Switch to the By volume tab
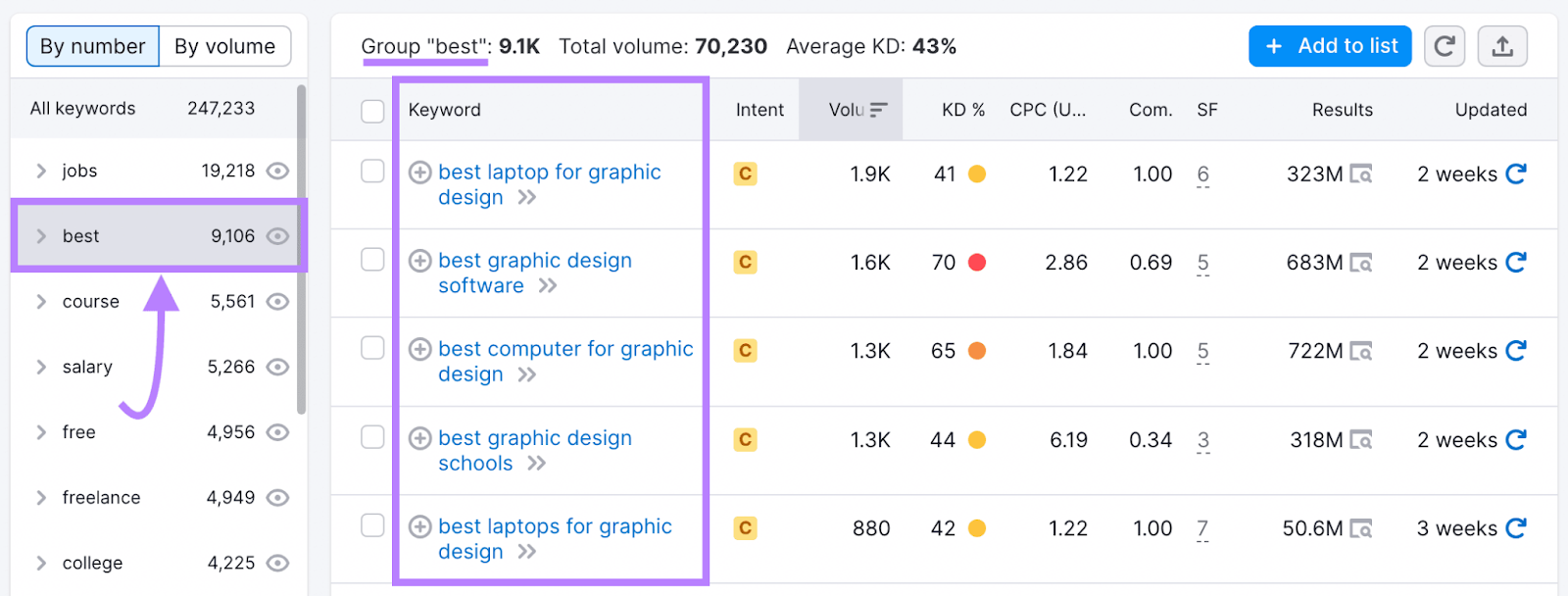Image resolution: width=1568 pixels, height=596 pixels. [x=224, y=45]
